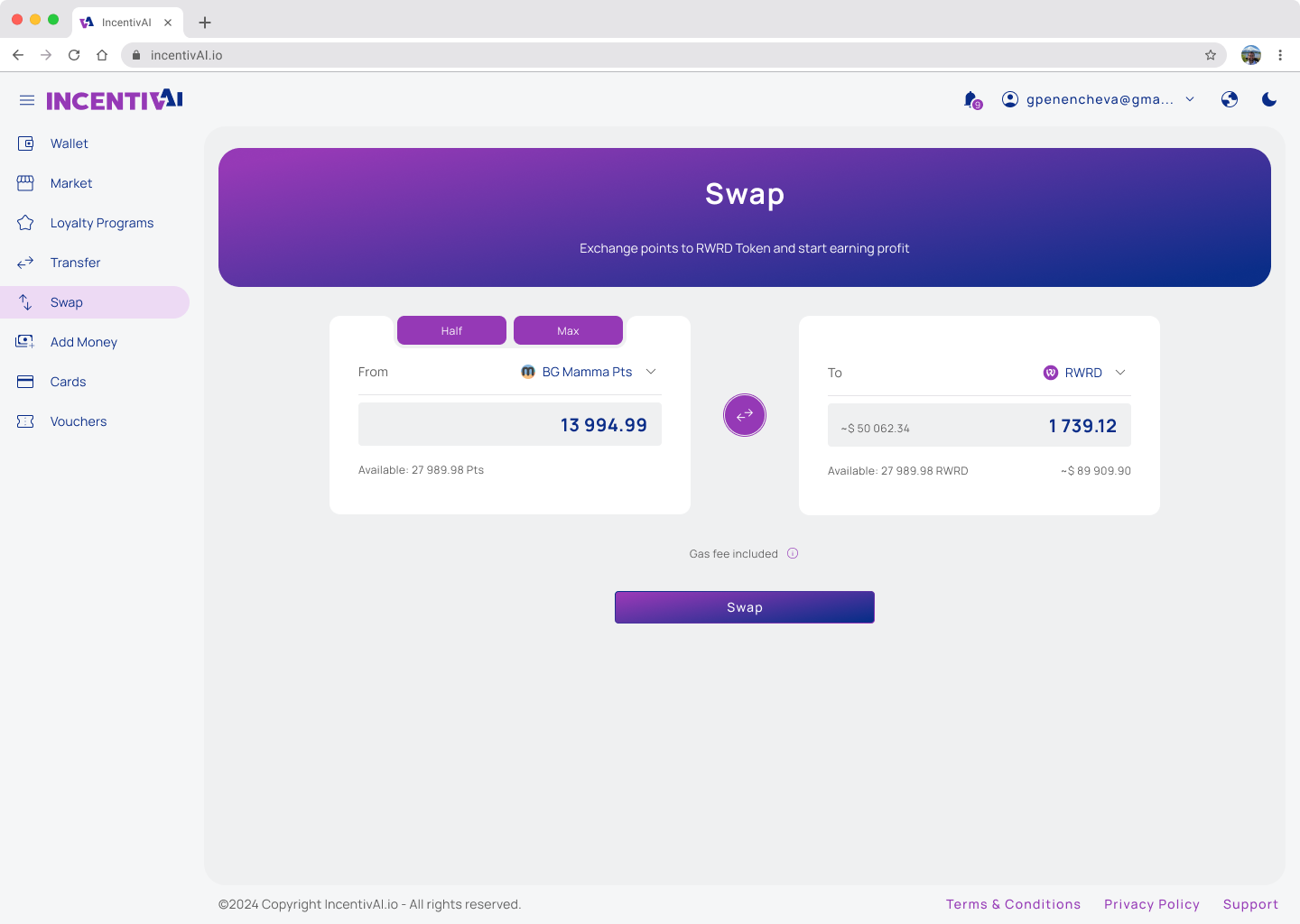Open the Privacy Policy link
Image resolution: width=1300 pixels, height=924 pixels.
tap(1151, 904)
